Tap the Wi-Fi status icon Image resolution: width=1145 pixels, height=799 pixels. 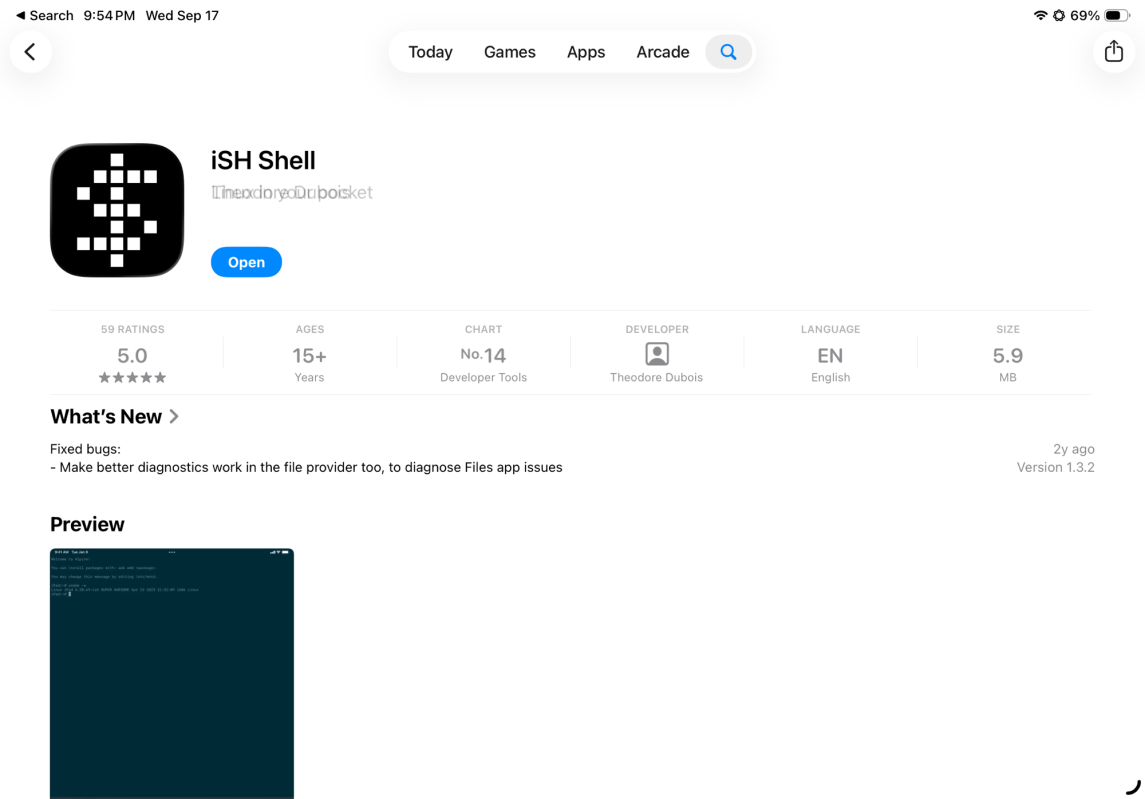pos(1041,15)
